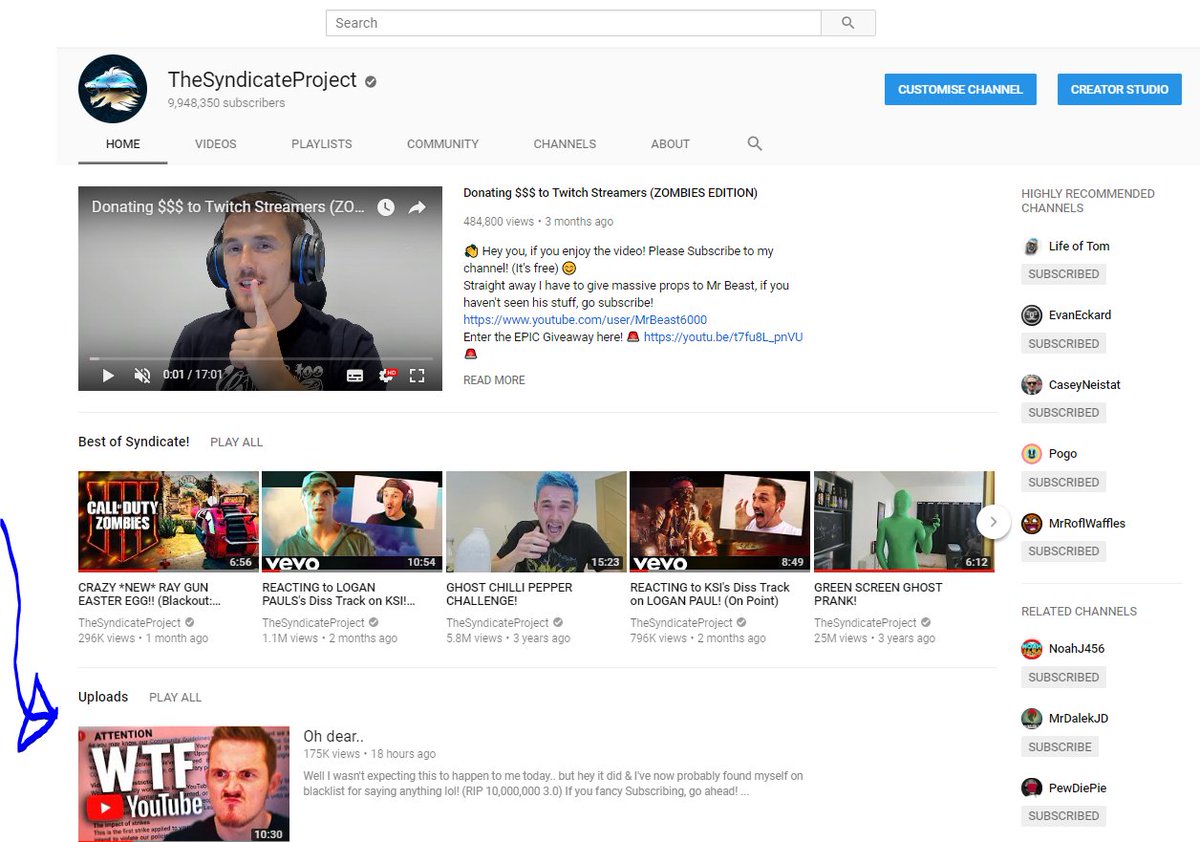Click SUBSCRIBE under MrDalekJD
This screenshot has height=842, width=1200.
click(1060, 747)
